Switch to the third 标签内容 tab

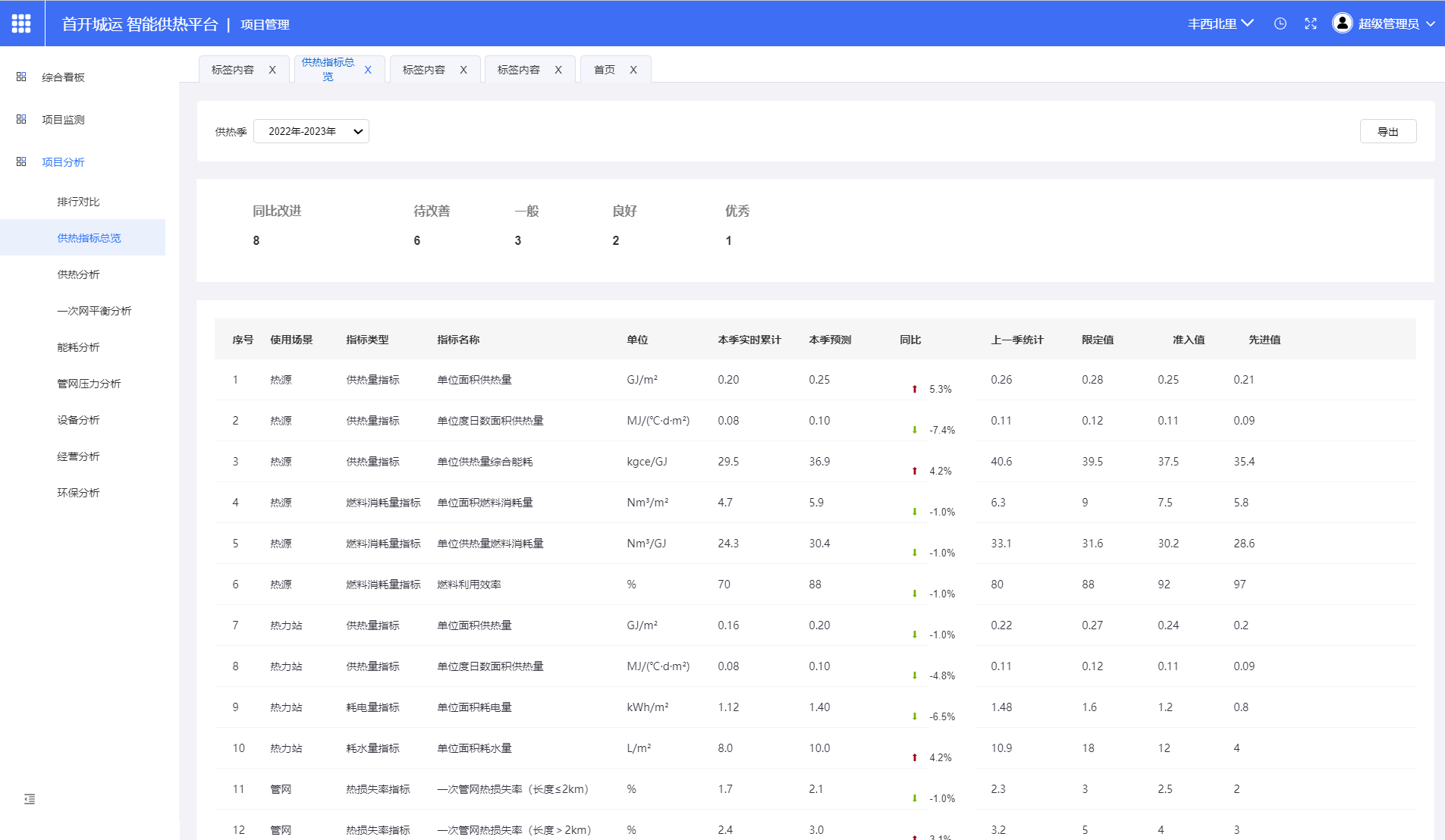pyautogui.click(x=519, y=70)
